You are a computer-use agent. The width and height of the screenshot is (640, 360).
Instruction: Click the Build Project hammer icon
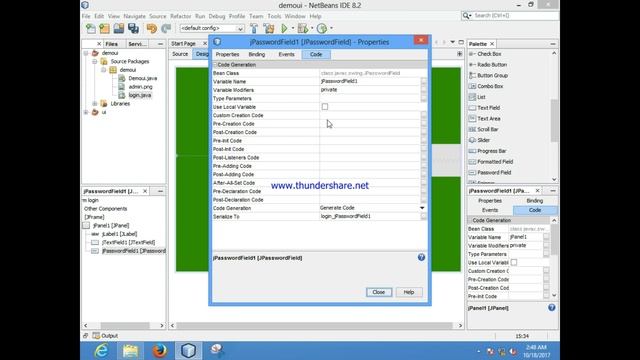click(254, 28)
